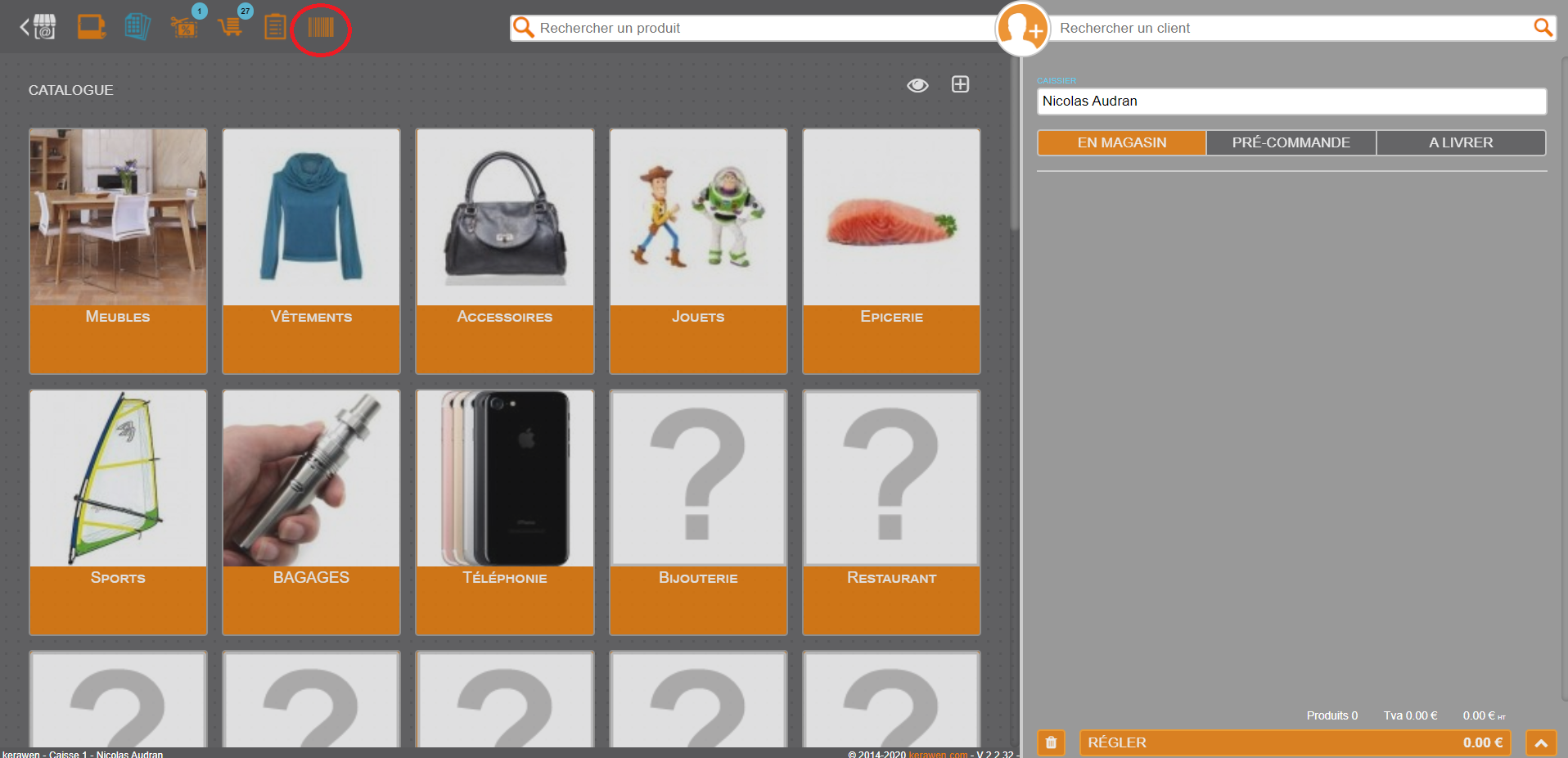The width and height of the screenshot is (1568, 758).
Task: Open the Bagages category
Action: [x=311, y=512]
